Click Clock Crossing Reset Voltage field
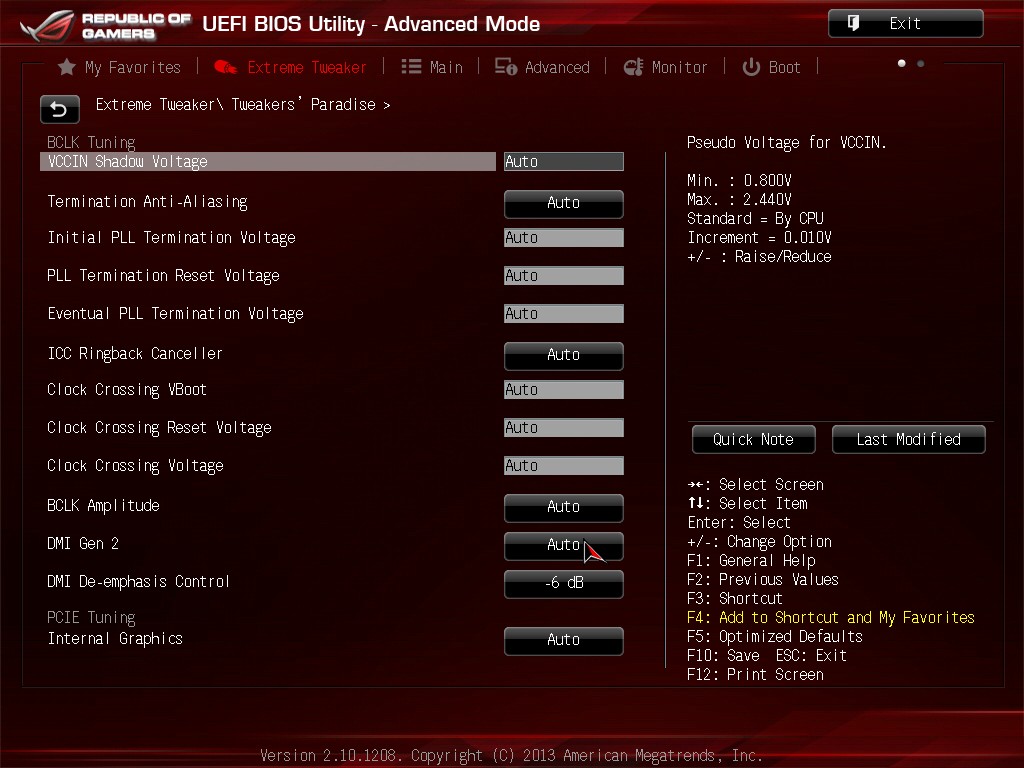The image size is (1024, 768). coord(564,428)
